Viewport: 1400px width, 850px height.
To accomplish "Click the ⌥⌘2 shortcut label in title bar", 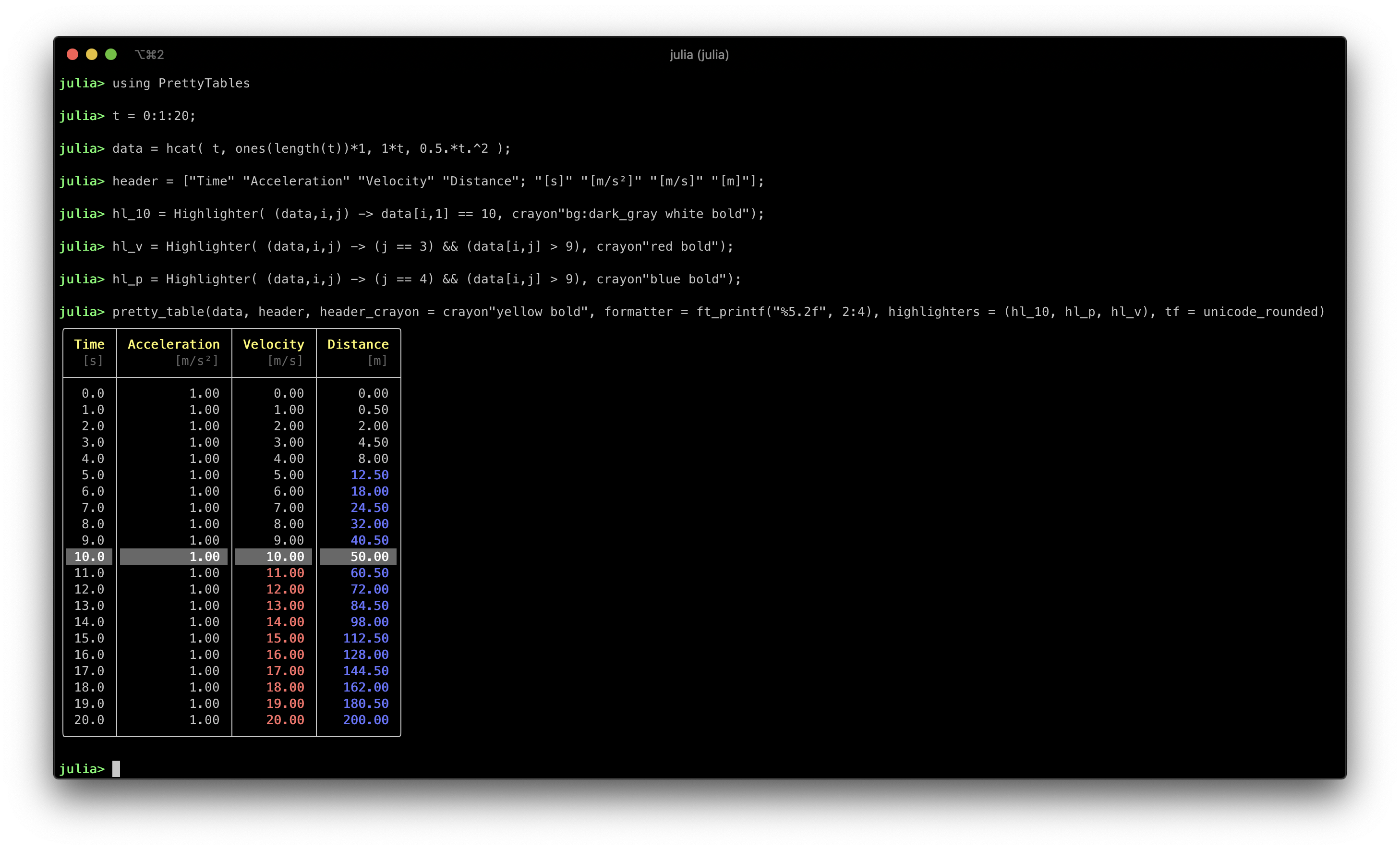I will point(149,55).
